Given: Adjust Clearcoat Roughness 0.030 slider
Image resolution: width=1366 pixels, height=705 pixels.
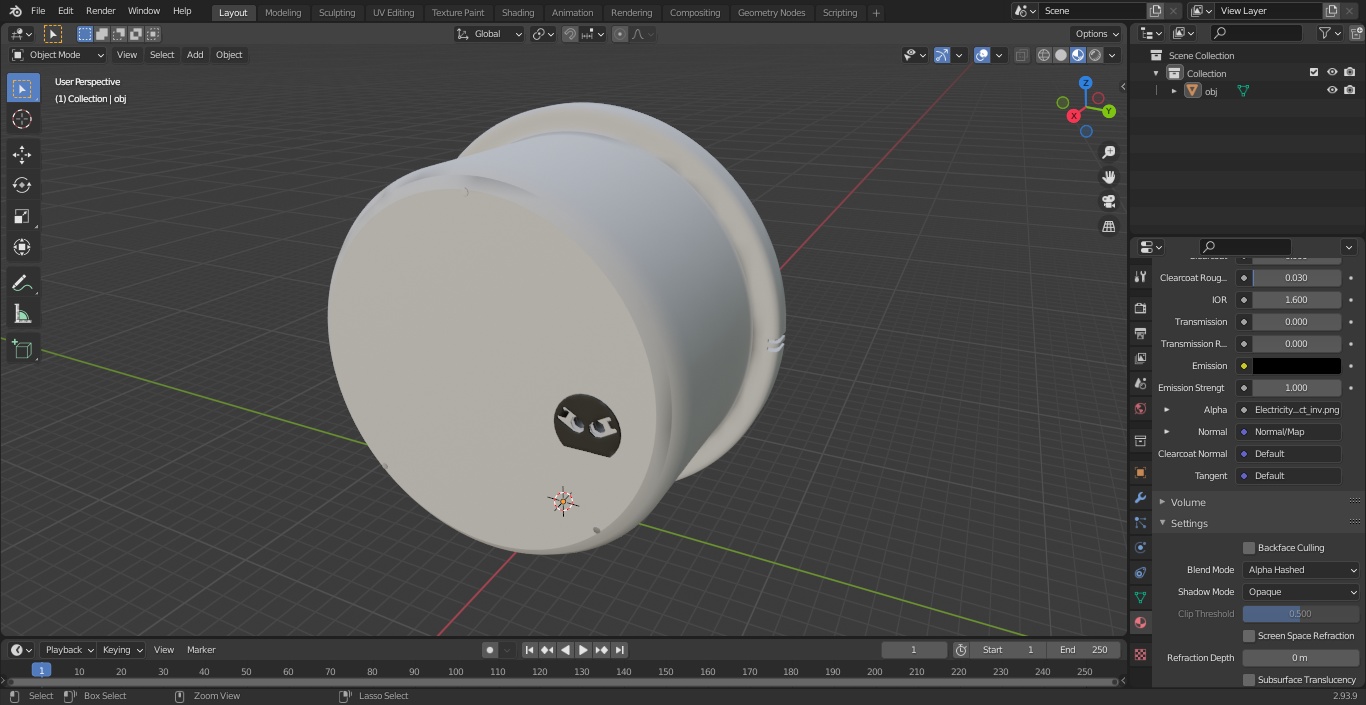Looking at the screenshot, I should [1296, 278].
